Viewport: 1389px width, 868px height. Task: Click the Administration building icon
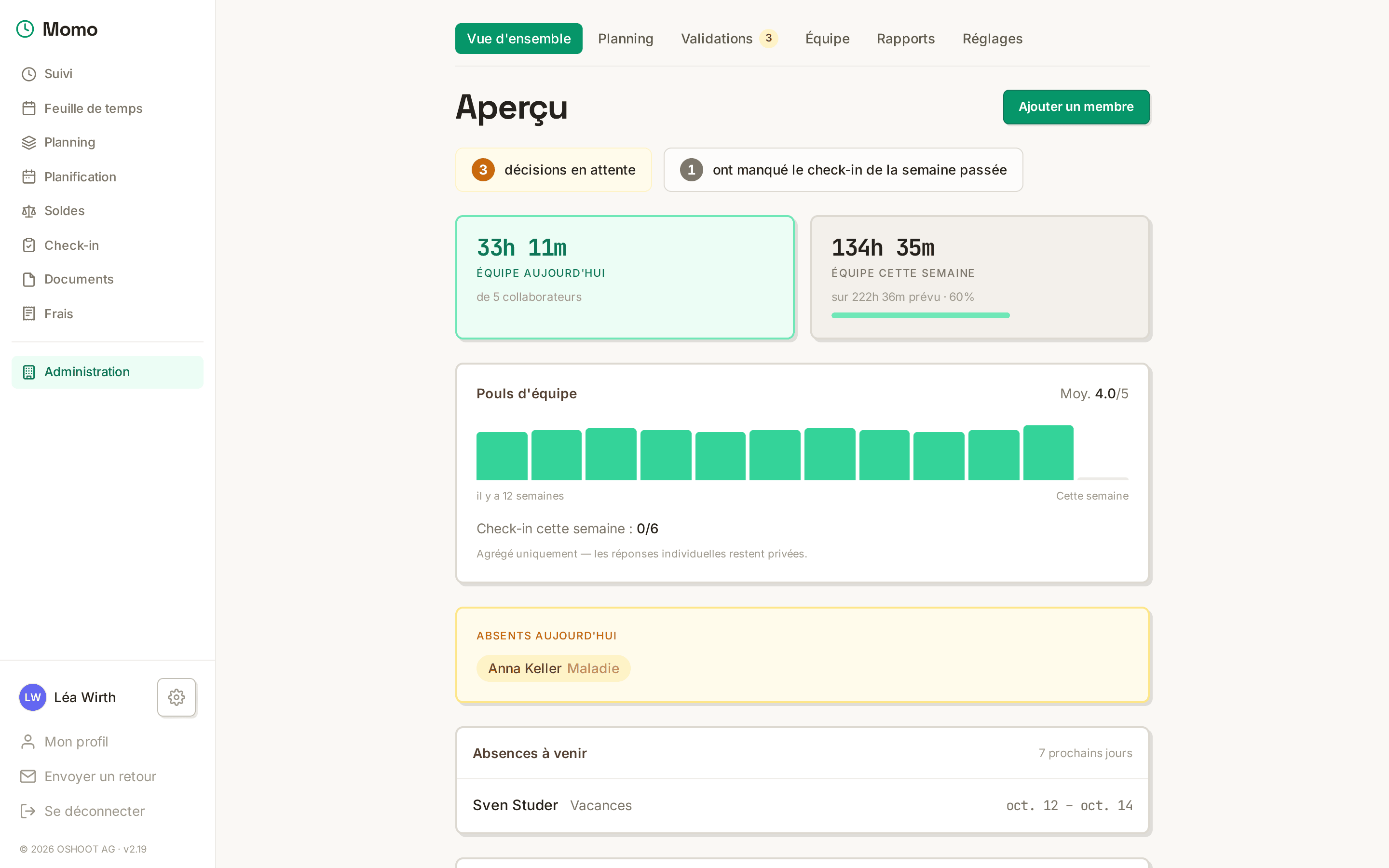pos(29,372)
